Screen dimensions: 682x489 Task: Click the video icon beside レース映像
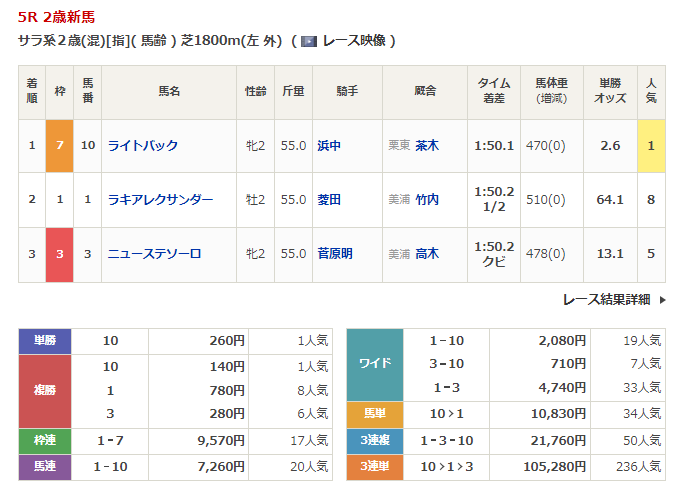tap(309, 41)
